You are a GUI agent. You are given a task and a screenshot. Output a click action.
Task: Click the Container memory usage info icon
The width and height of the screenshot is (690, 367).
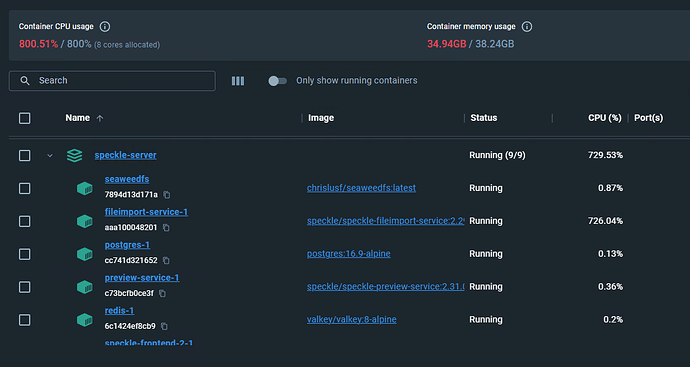tap(527, 26)
